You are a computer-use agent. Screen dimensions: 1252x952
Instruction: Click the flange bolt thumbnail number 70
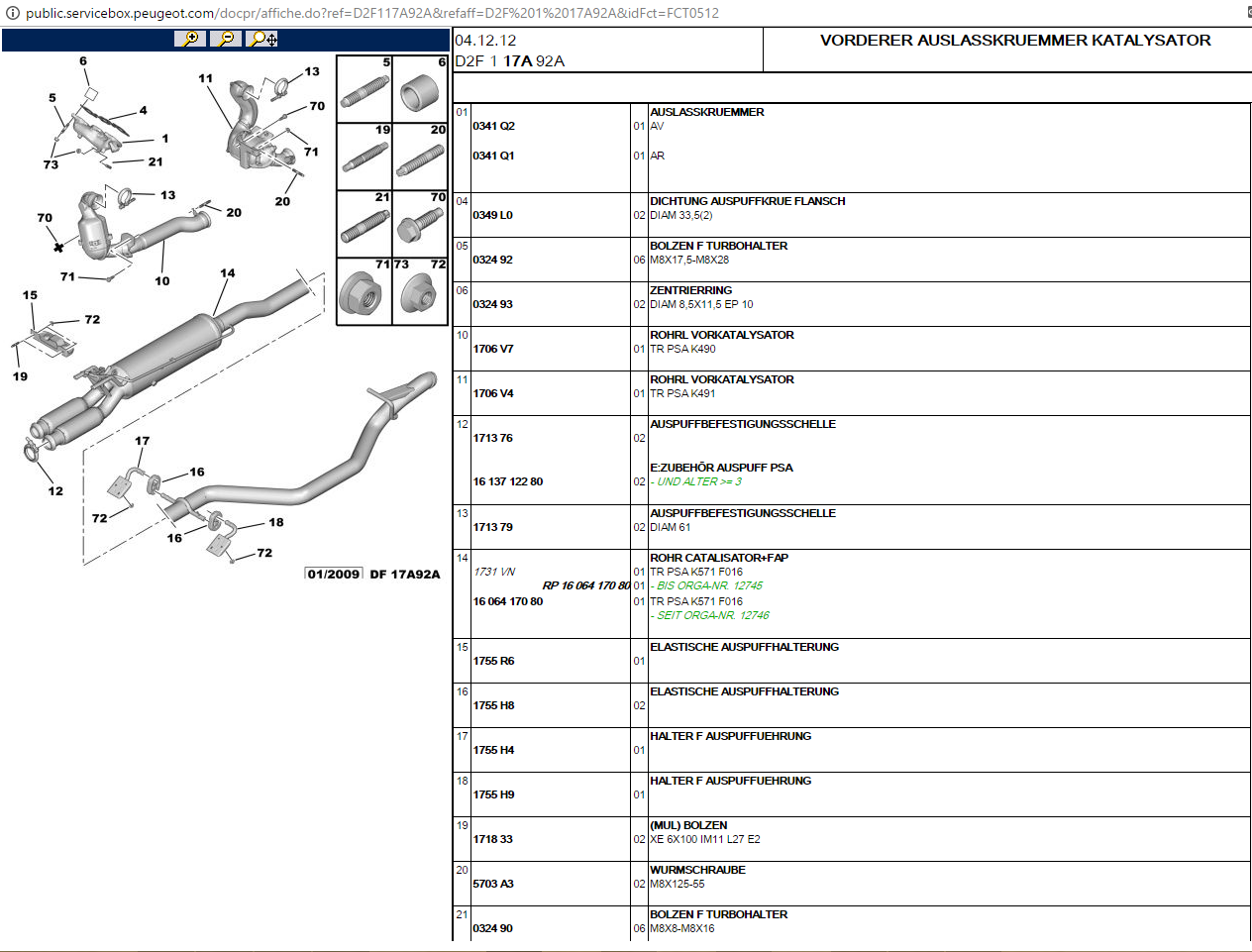point(421,227)
